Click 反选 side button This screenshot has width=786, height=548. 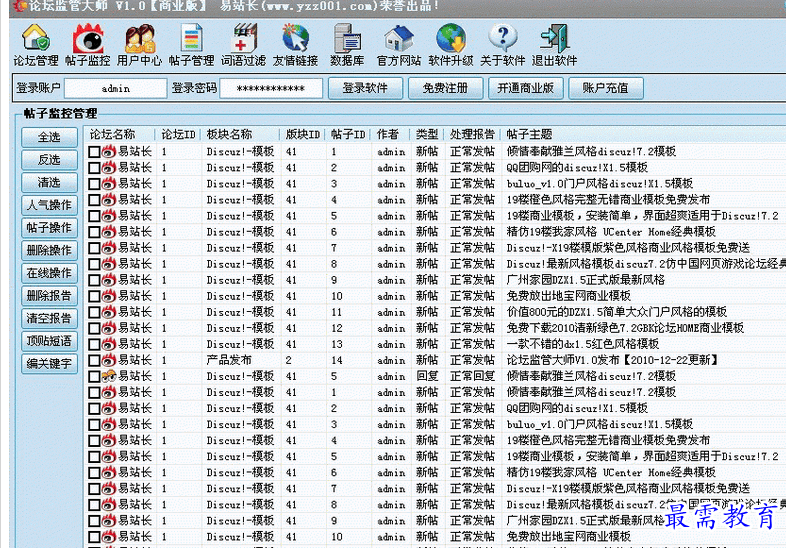pos(49,159)
